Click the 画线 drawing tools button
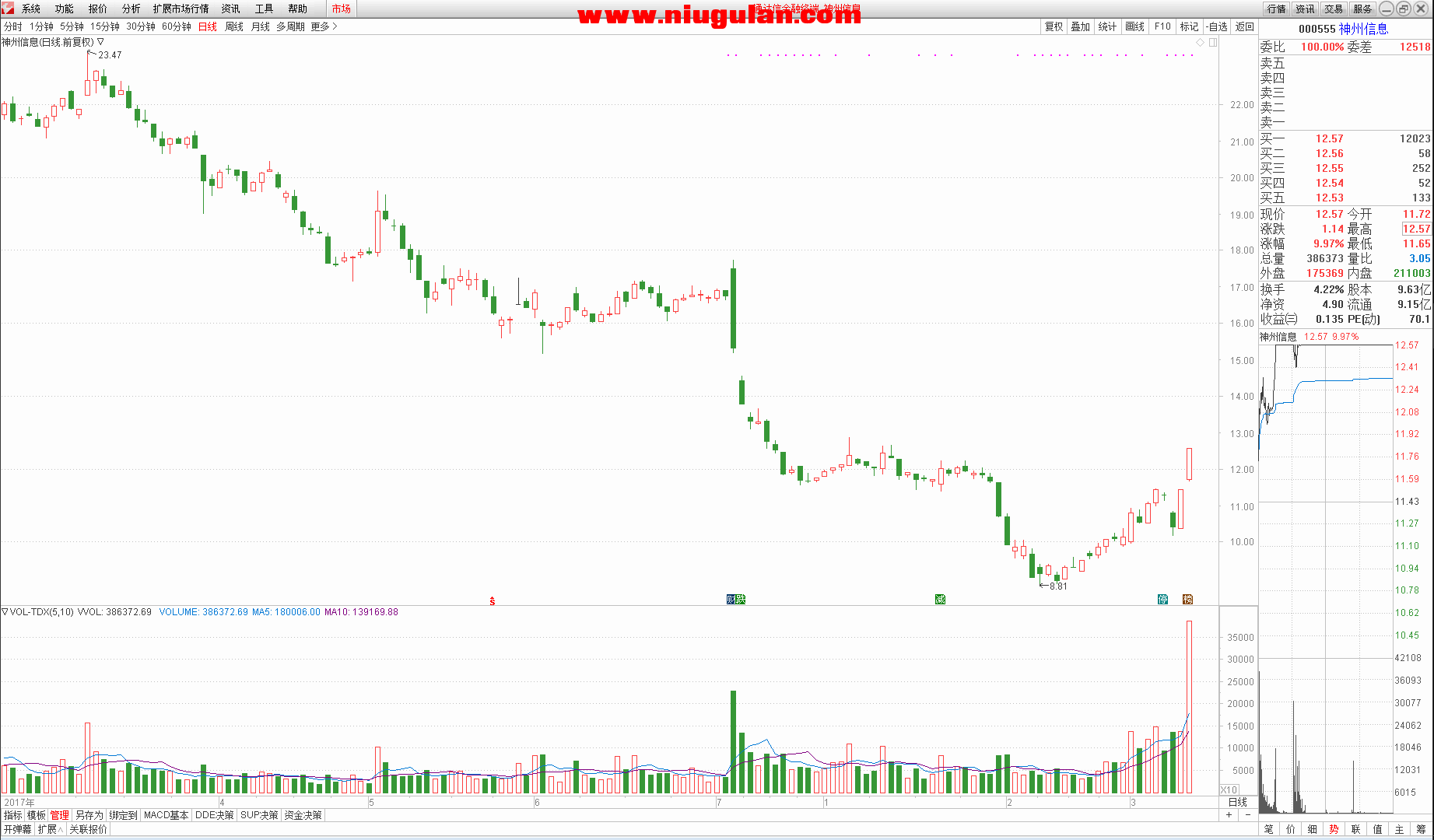 1134,26
